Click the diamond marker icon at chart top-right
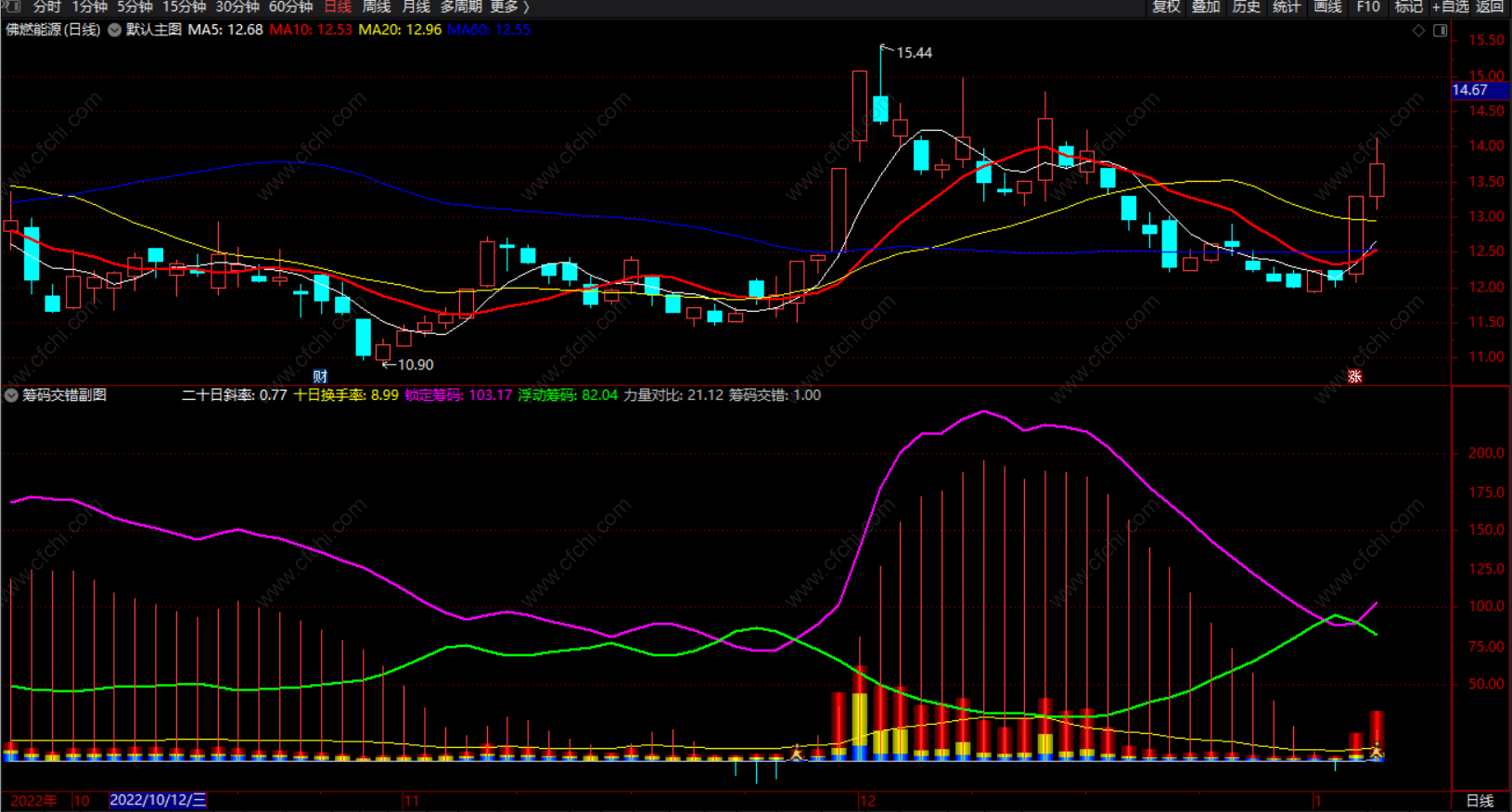Image resolution: width=1512 pixels, height=812 pixels. 1418,31
